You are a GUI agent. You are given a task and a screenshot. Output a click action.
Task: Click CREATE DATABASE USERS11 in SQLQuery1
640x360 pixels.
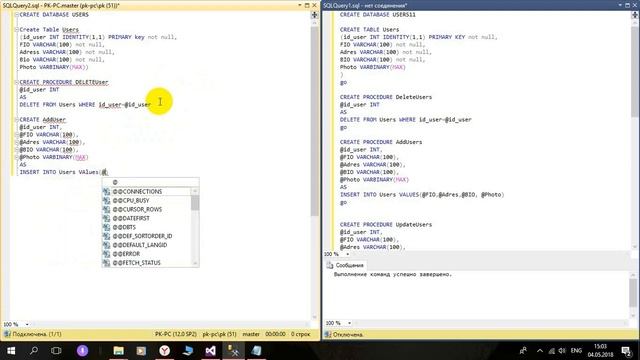click(378, 15)
